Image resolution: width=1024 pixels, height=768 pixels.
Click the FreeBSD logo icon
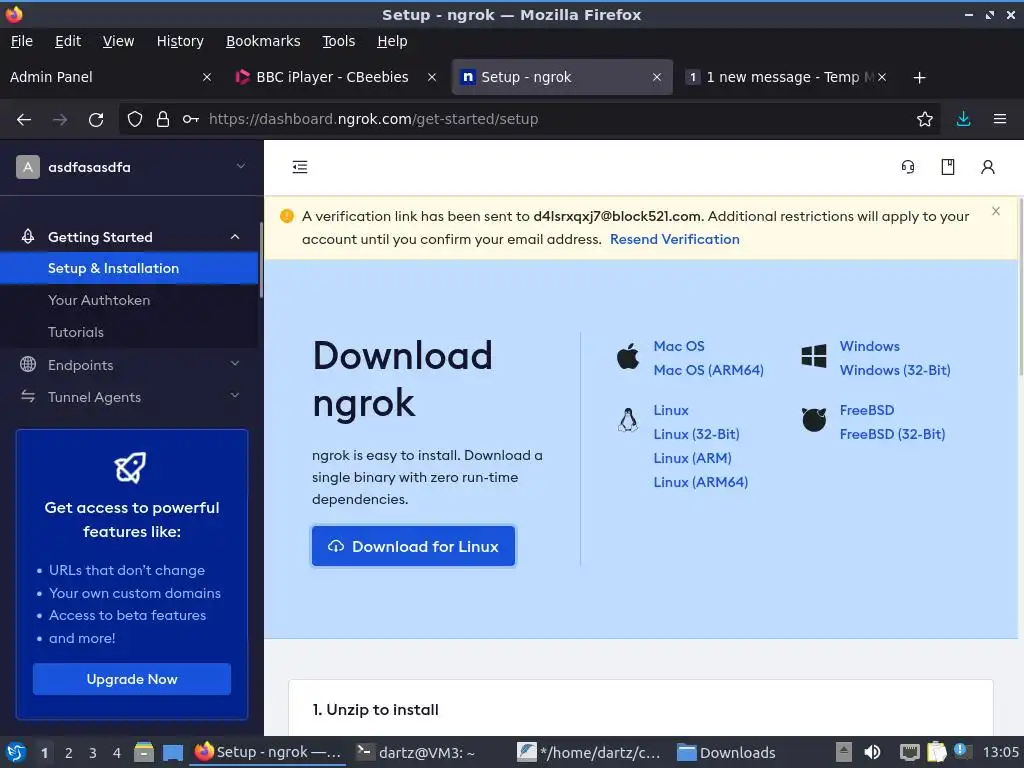pyautogui.click(x=814, y=420)
